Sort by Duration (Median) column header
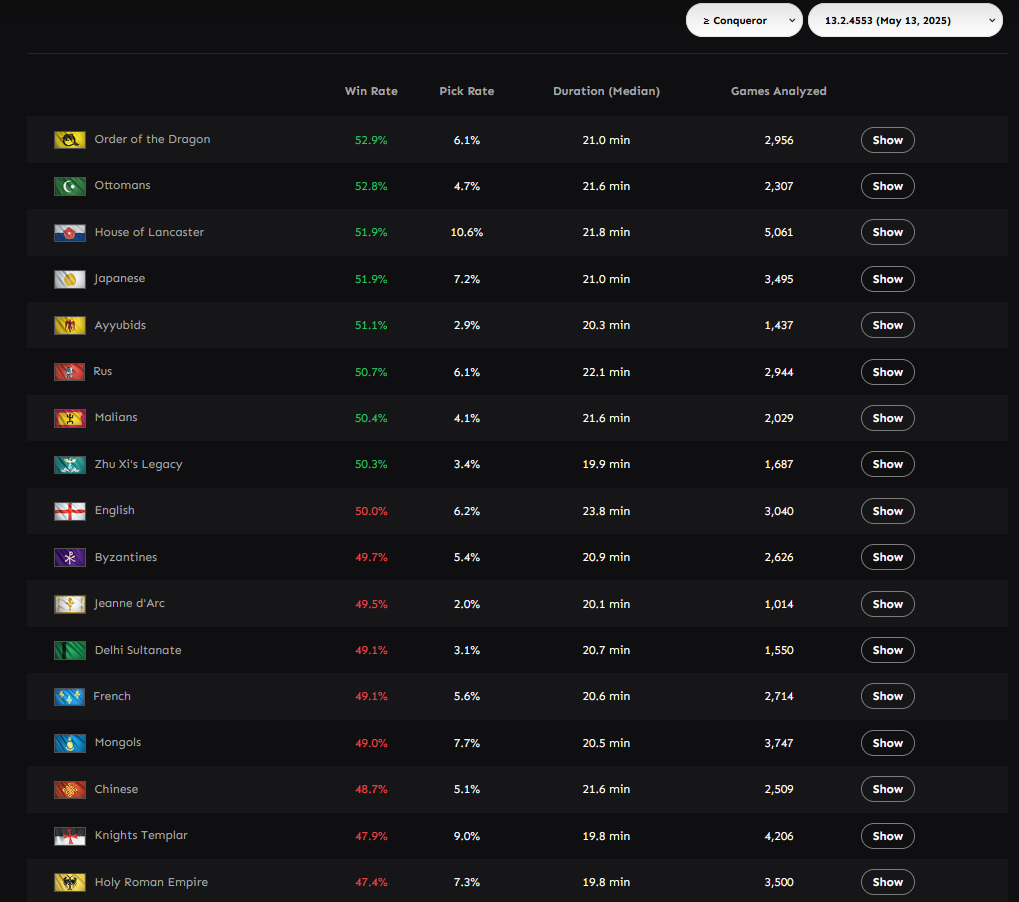 [x=606, y=91]
